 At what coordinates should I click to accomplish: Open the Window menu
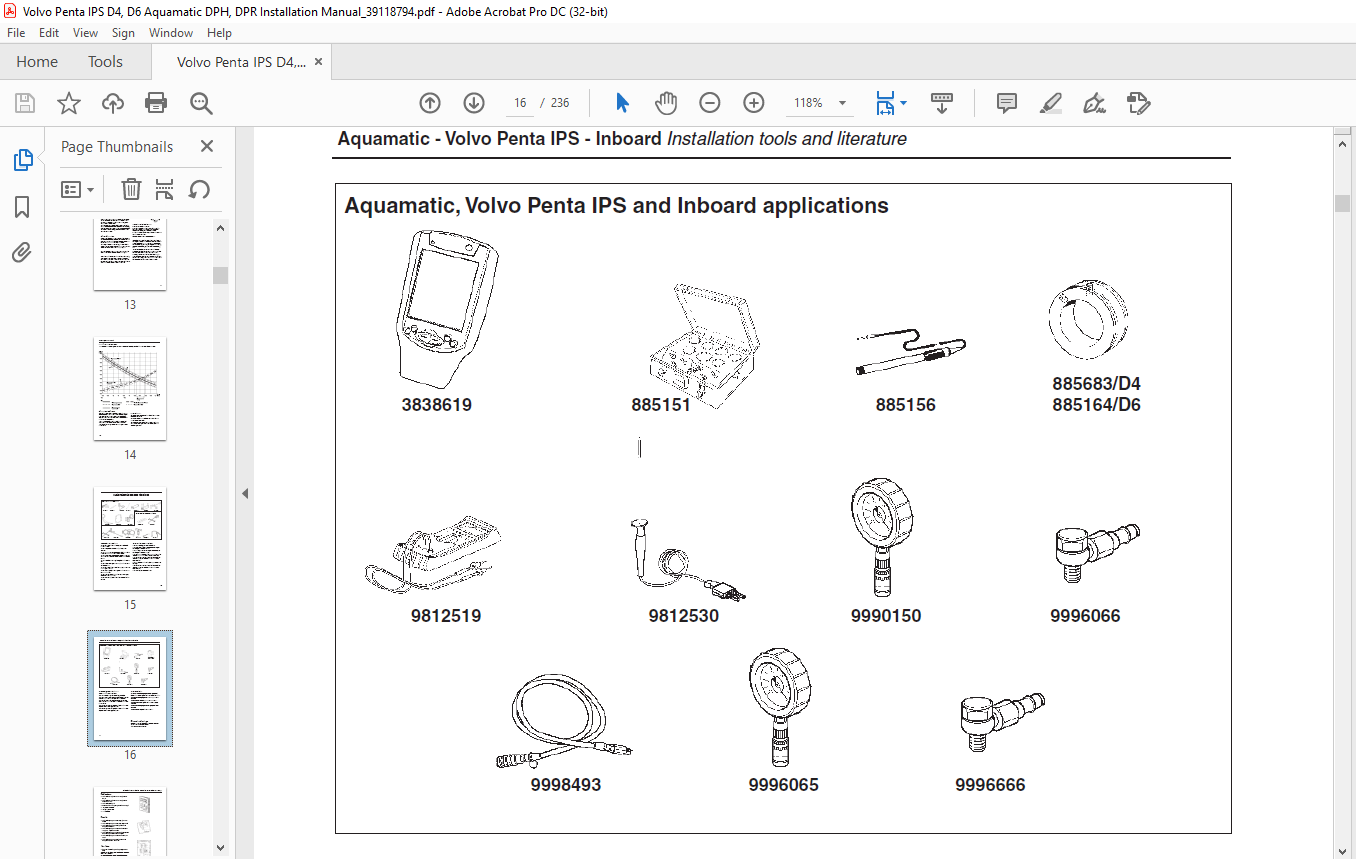(171, 33)
